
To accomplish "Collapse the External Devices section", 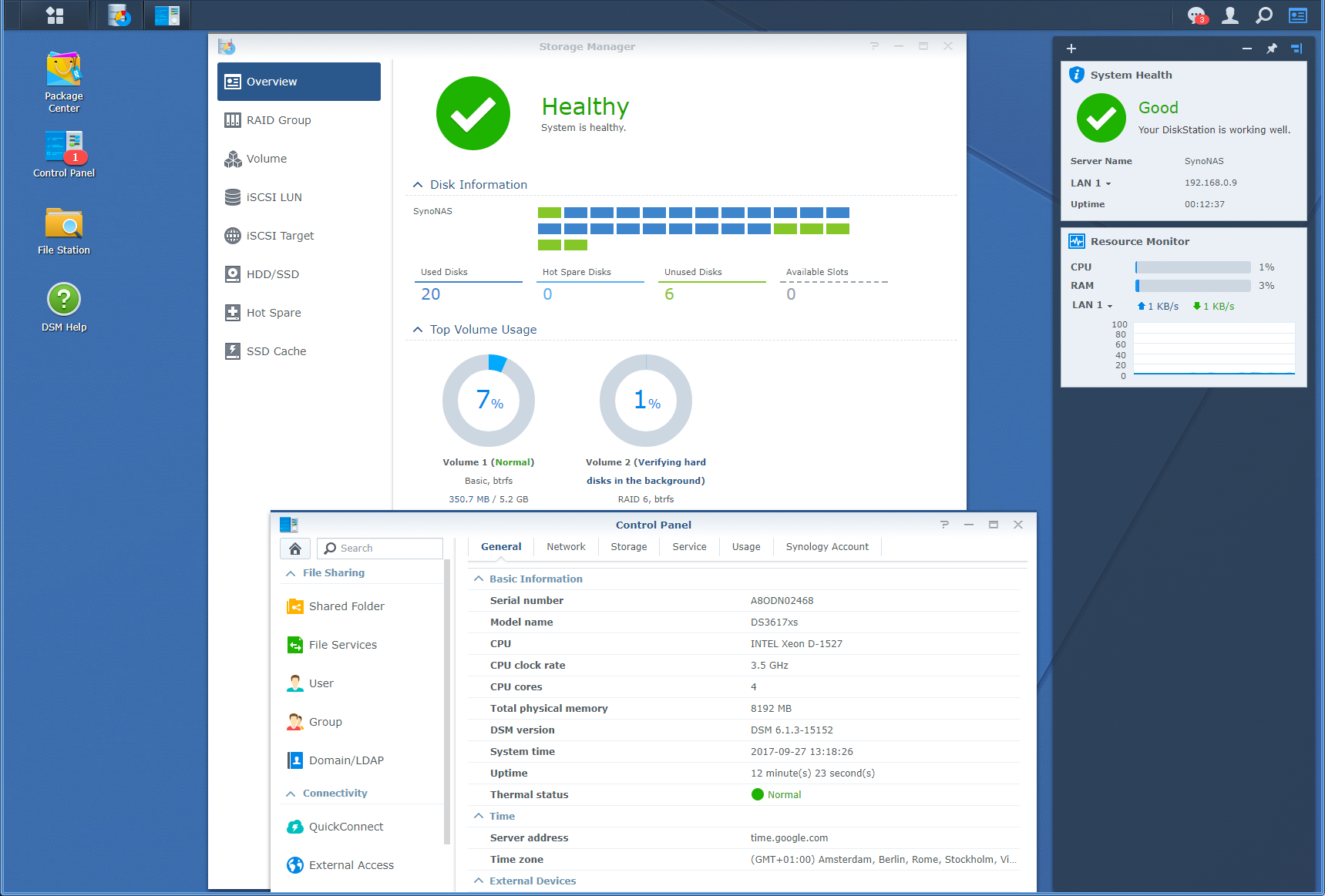I will 479,881.
